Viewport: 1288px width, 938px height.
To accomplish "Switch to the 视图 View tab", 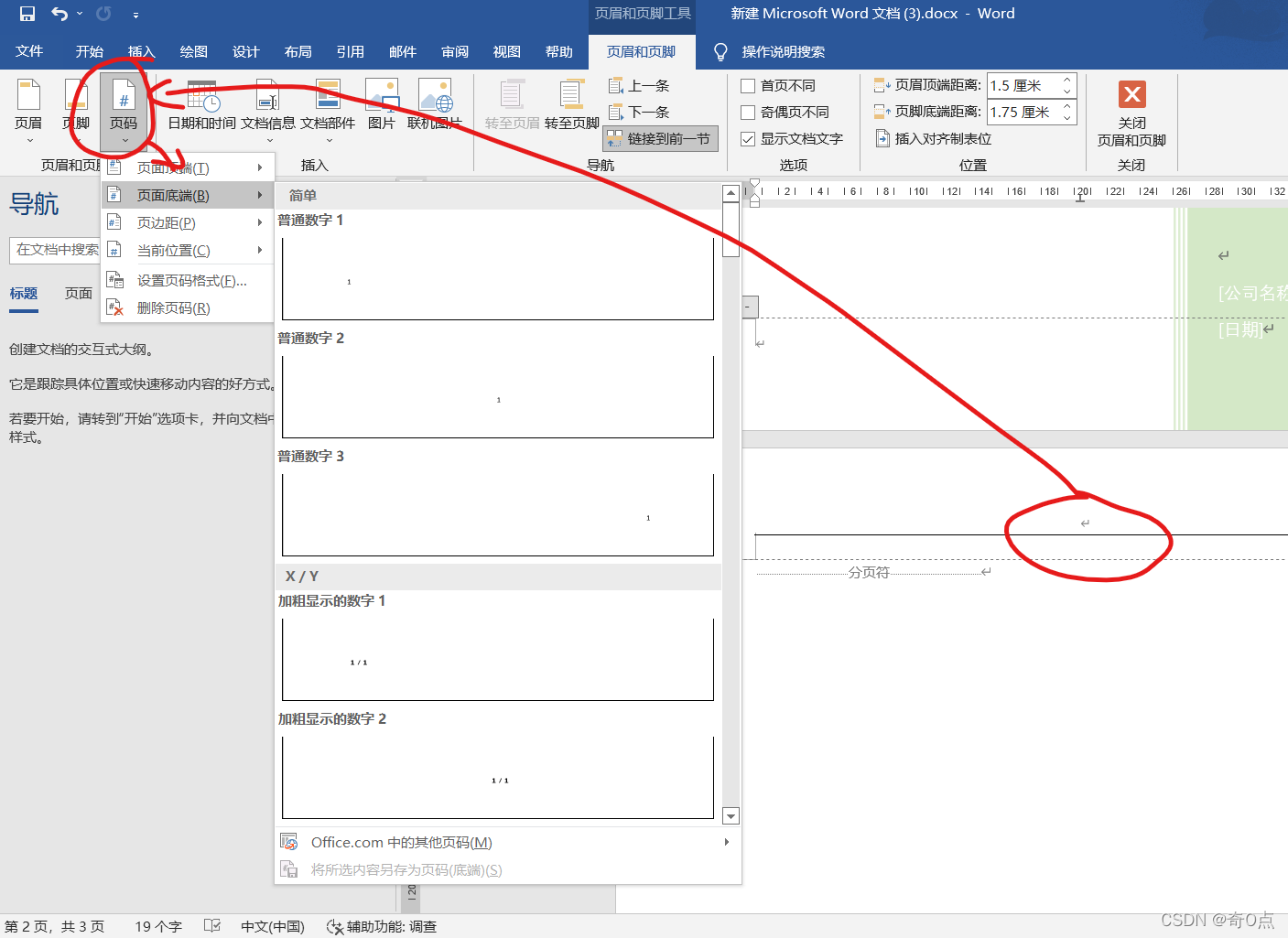I will click(x=507, y=51).
